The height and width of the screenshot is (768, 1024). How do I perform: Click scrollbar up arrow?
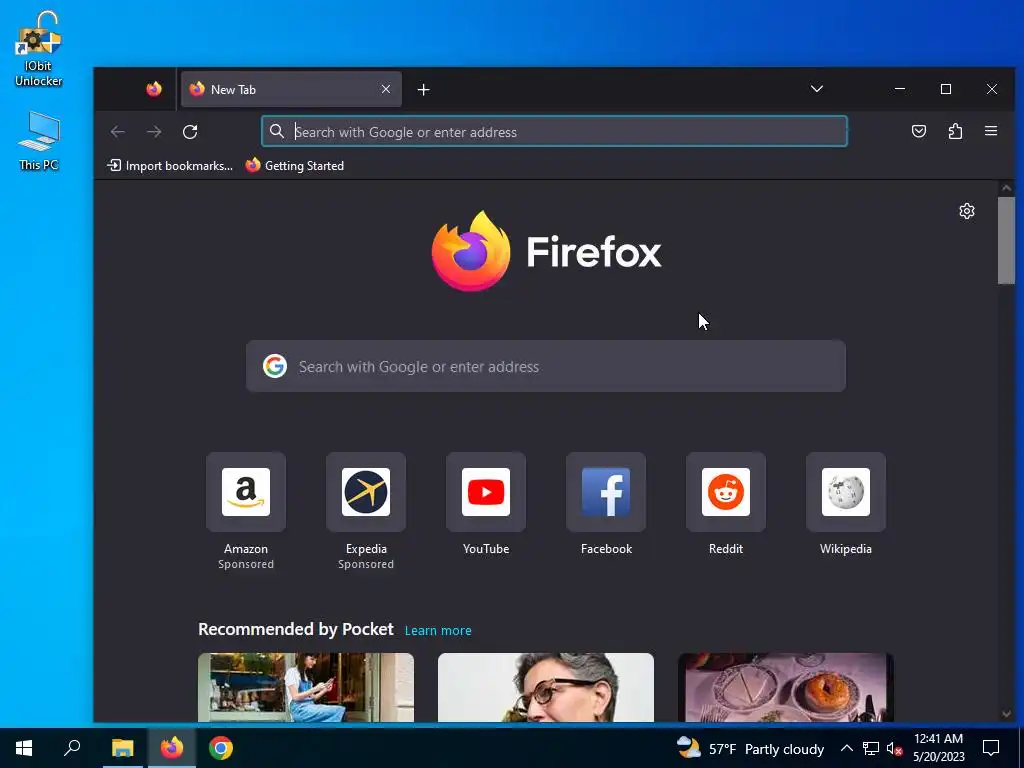click(1006, 188)
